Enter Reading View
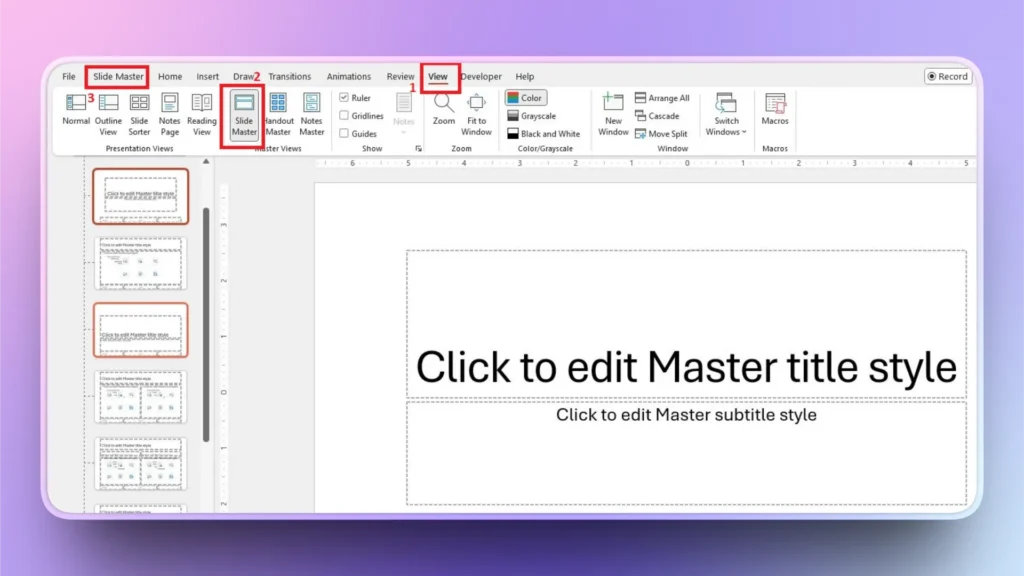The height and width of the screenshot is (576, 1024). pyautogui.click(x=201, y=110)
